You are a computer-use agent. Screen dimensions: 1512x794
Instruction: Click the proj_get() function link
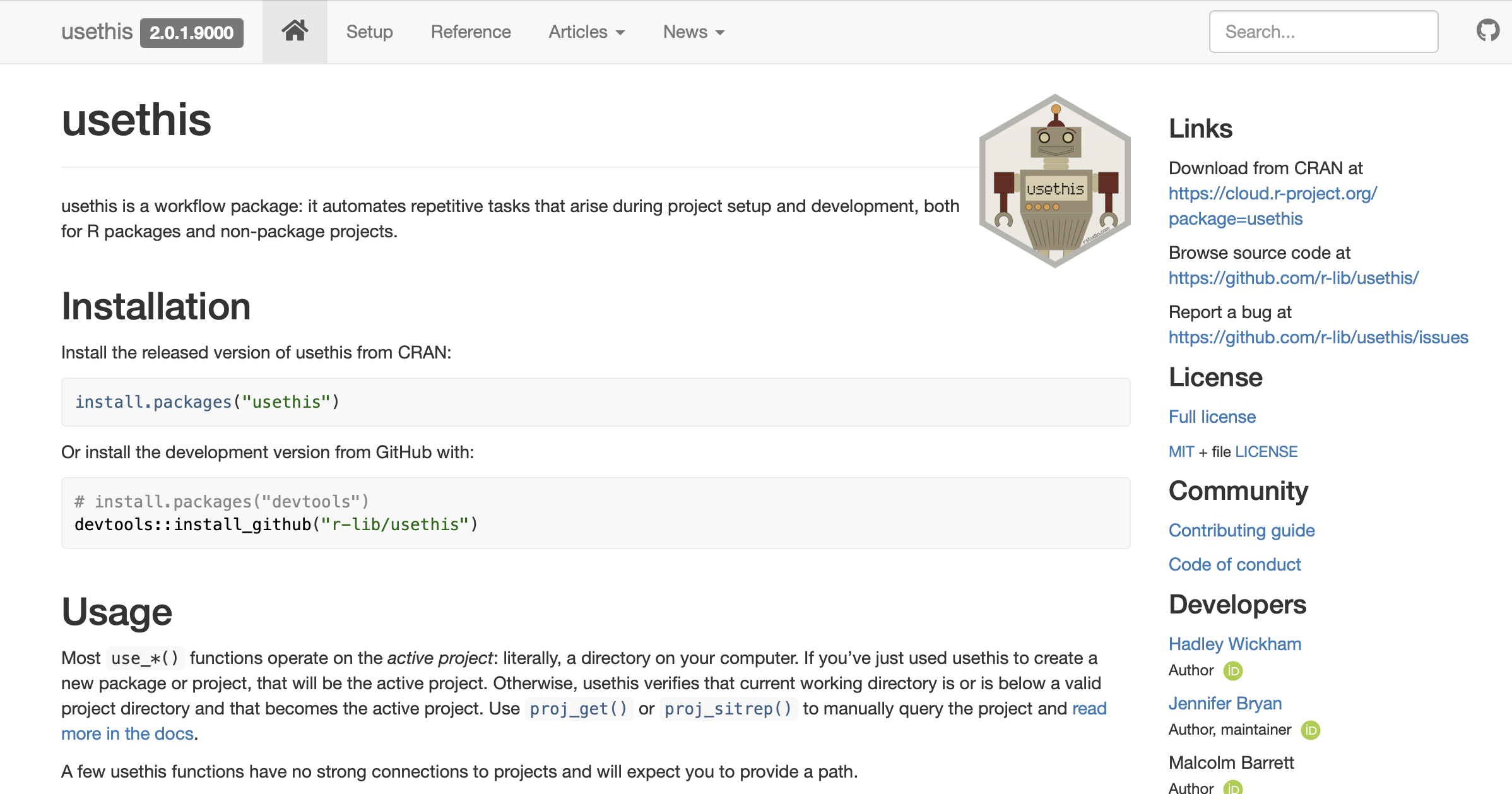click(x=578, y=709)
